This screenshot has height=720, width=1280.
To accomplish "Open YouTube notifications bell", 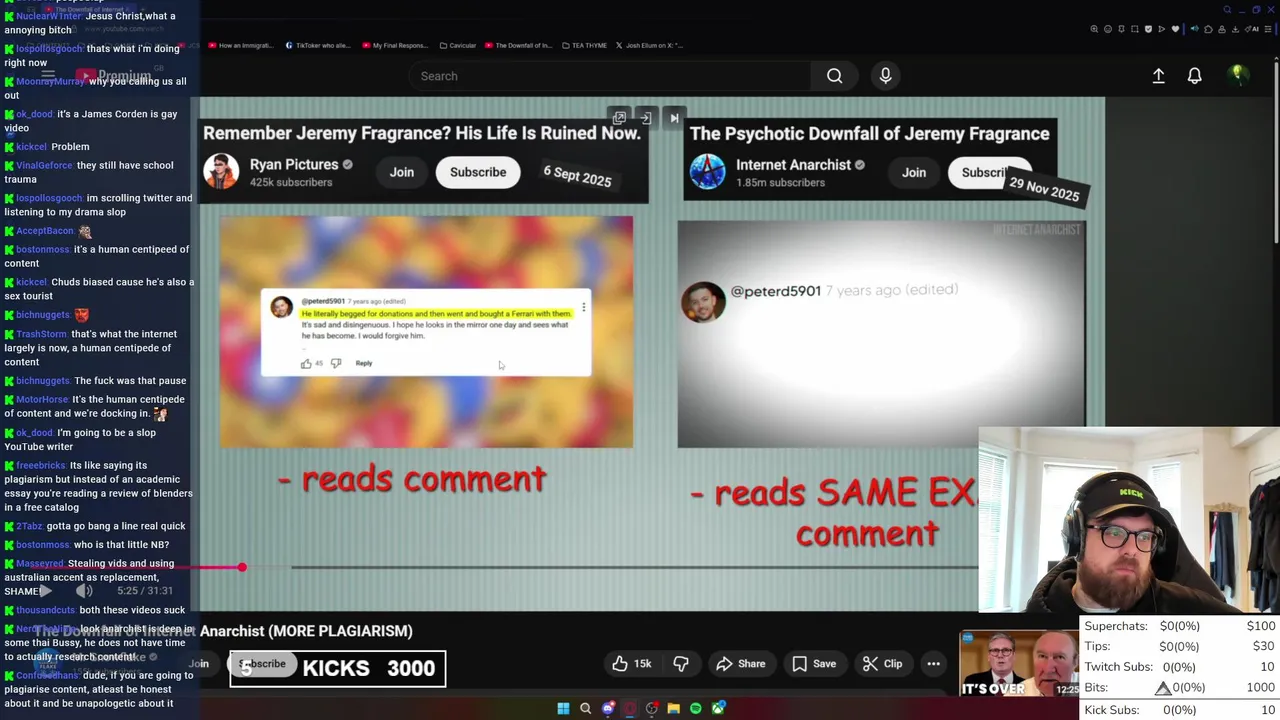I will [x=1194, y=76].
